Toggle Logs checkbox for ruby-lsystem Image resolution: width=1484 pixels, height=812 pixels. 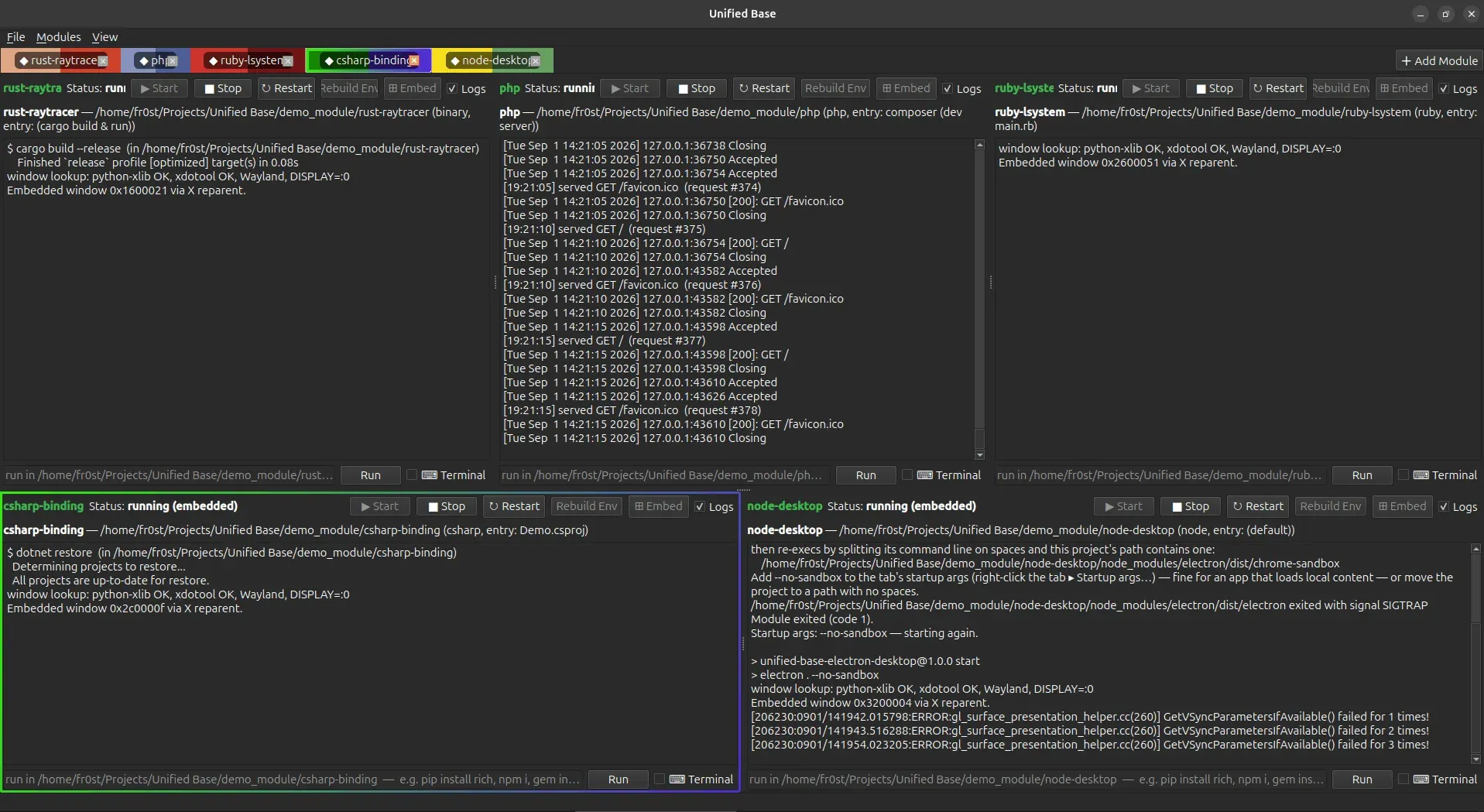pyautogui.click(x=1458, y=89)
